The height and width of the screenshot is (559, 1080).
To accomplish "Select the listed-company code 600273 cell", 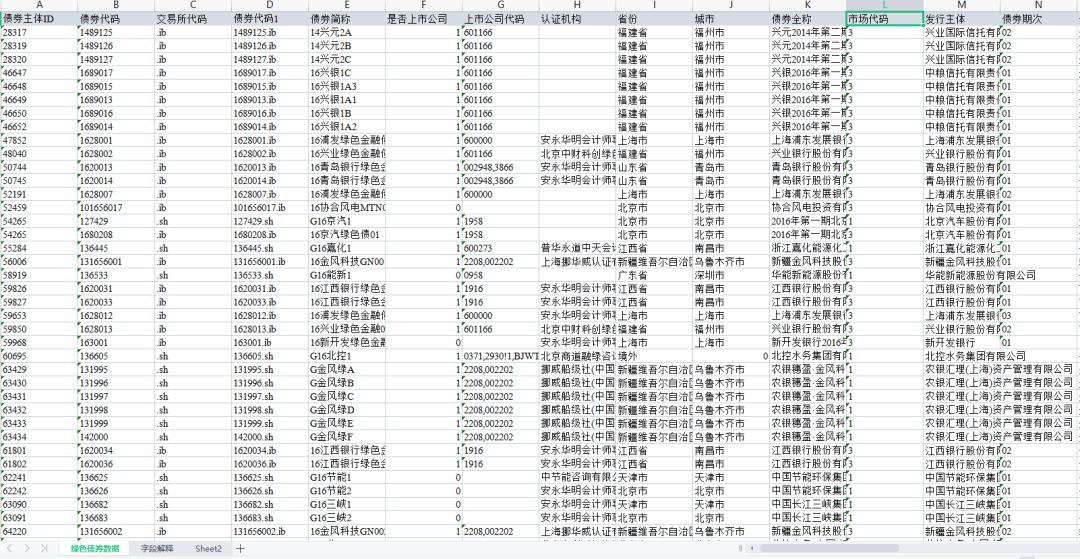I will click(x=501, y=249).
